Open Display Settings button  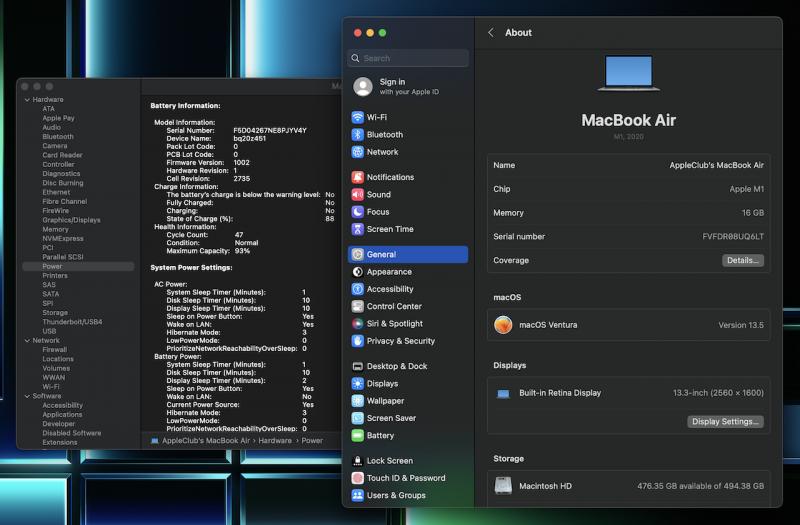(725, 421)
